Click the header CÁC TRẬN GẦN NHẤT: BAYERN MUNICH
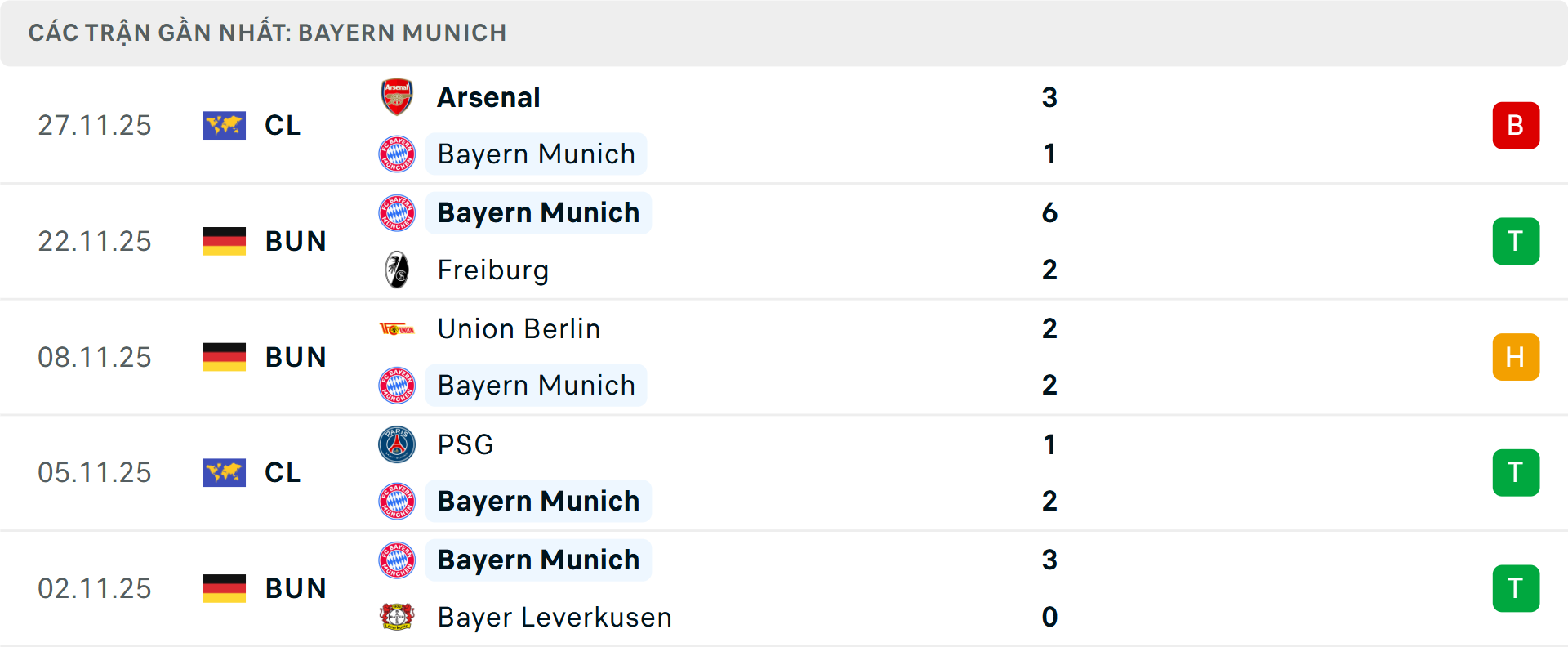The width and height of the screenshot is (1568, 647). click(x=268, y=33)
